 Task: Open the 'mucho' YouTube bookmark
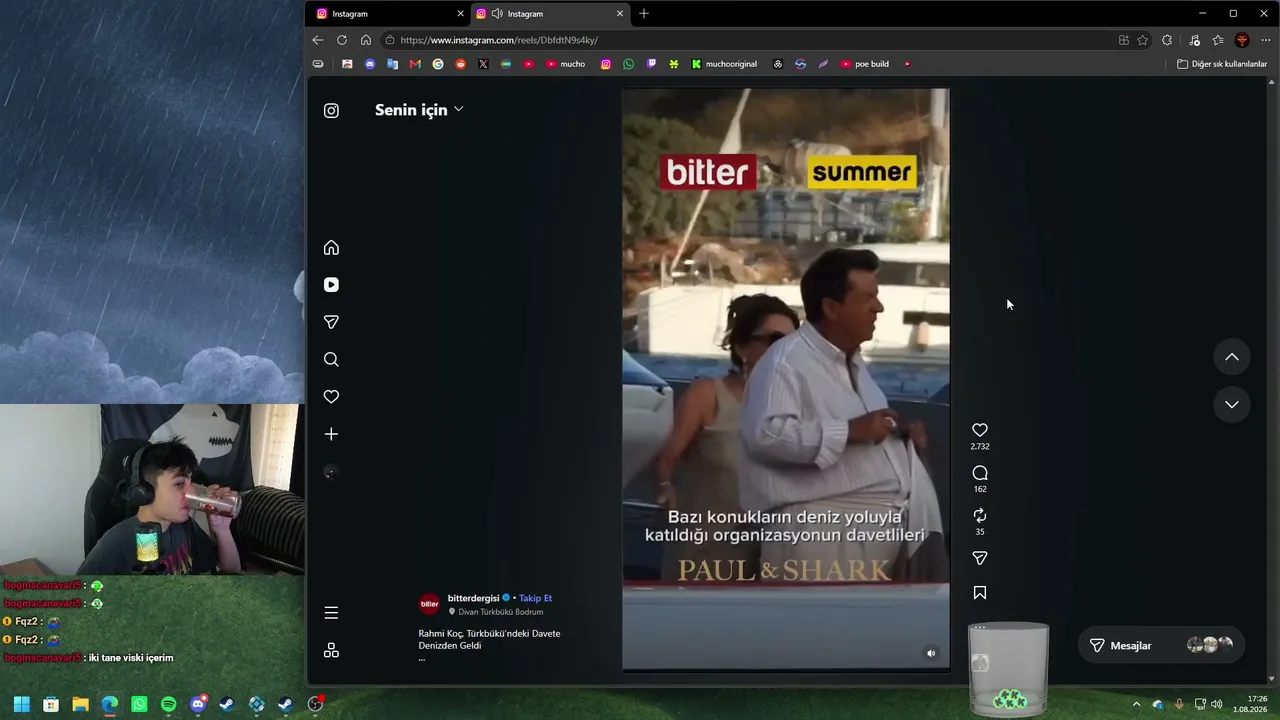point(566,64)
